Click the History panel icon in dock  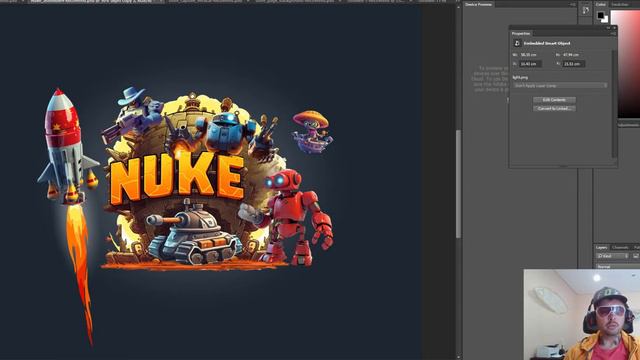[x=585, y=11]
